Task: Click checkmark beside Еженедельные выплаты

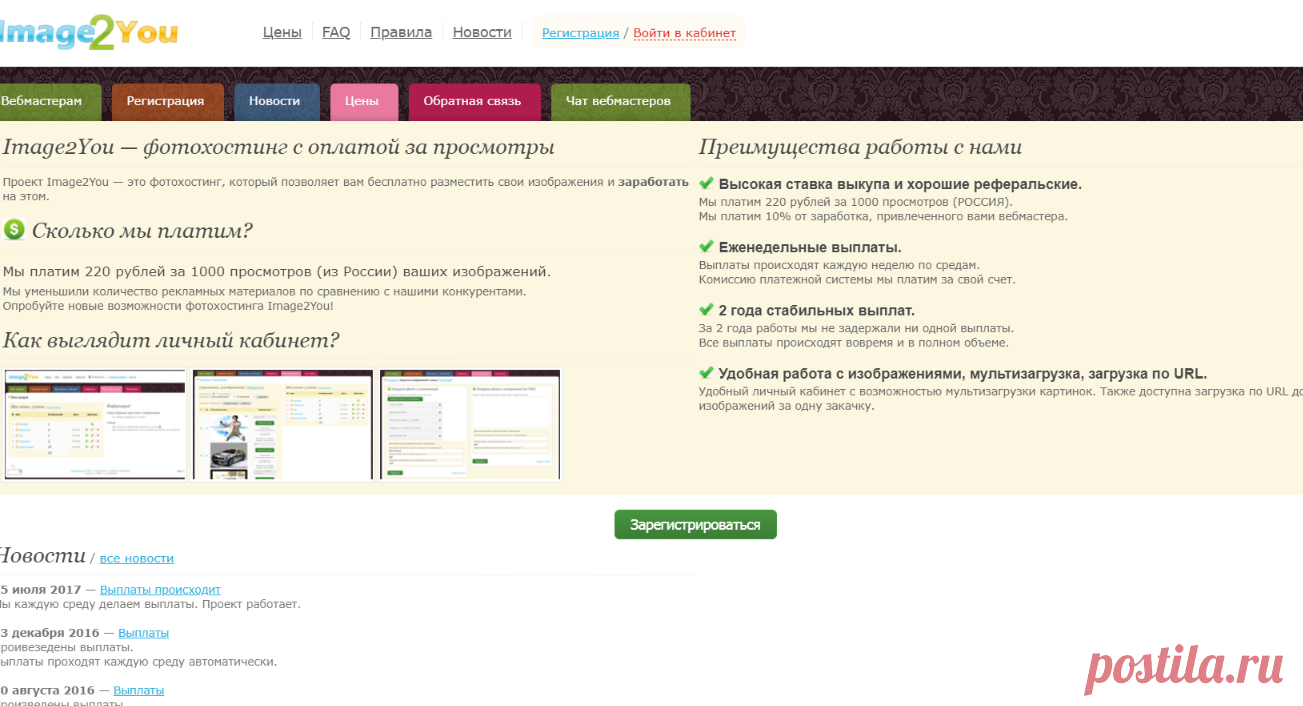Action: point(706,246)
